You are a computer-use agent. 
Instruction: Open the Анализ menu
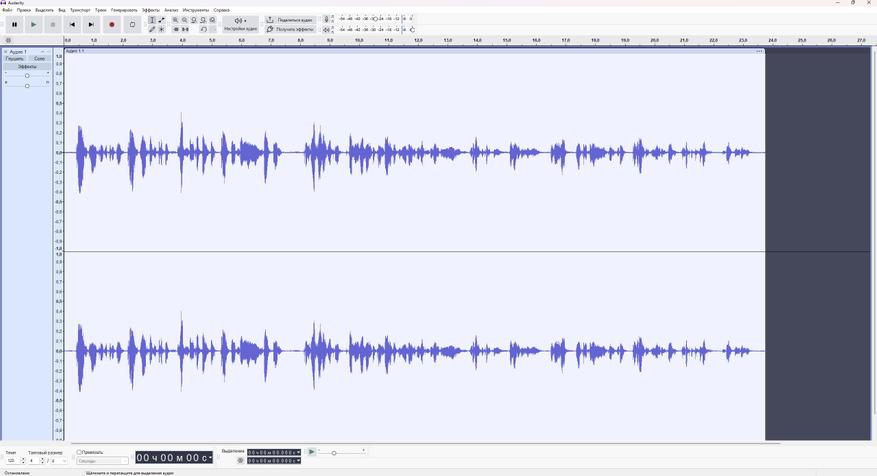click(x=171, y=10)
